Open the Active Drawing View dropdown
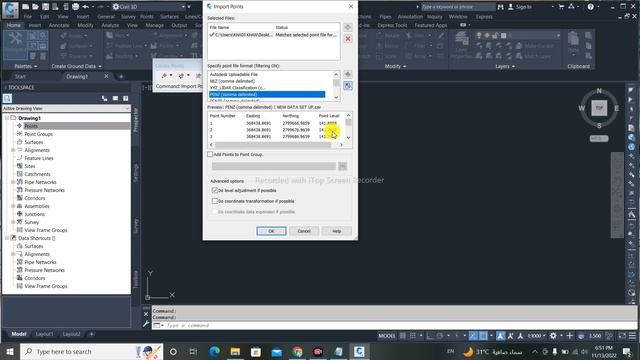640x360 pixels. [x=66, y=109]
